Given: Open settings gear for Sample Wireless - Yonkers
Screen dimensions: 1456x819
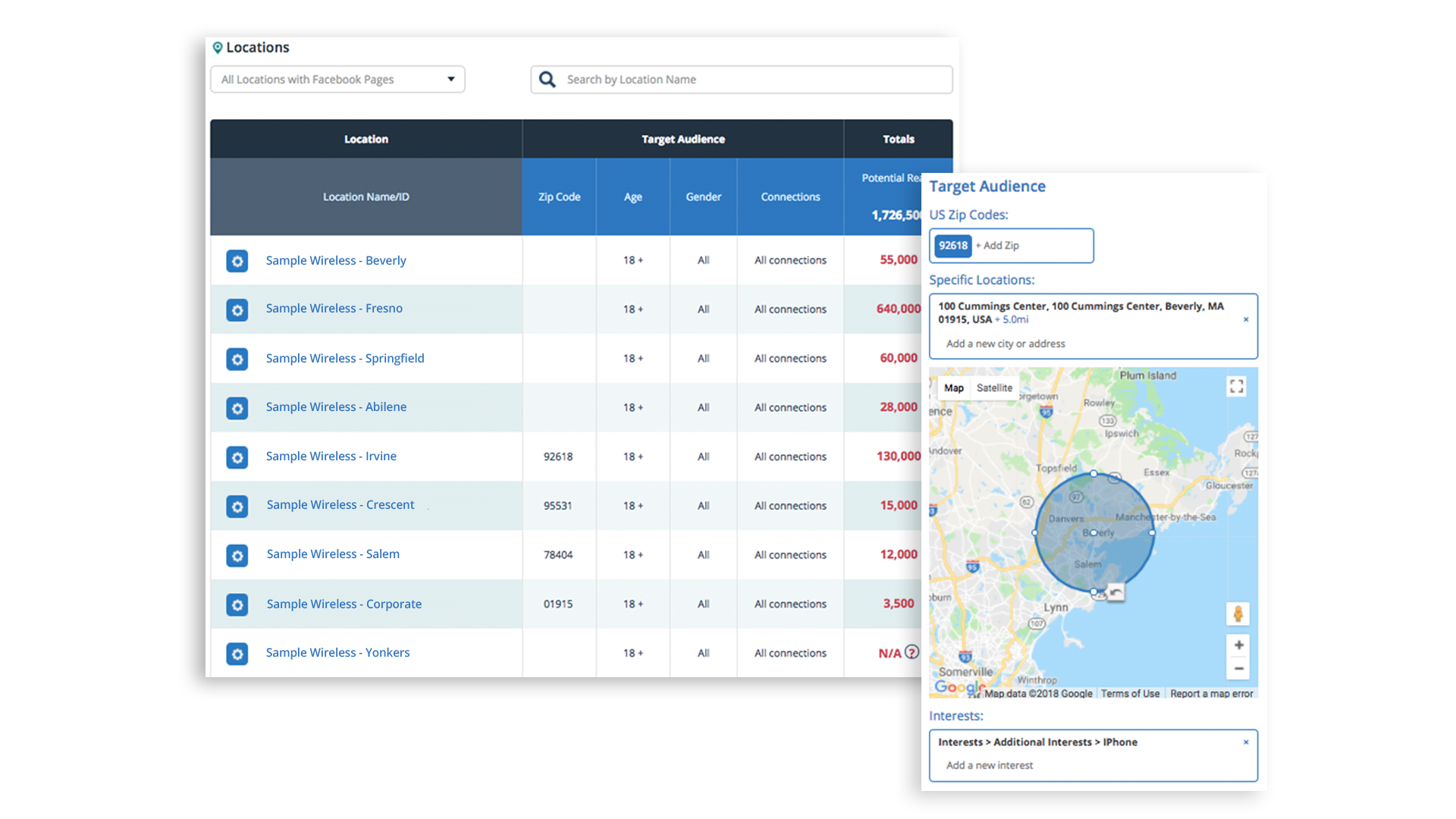Looking at the screenshot, I should pos(237,654).
